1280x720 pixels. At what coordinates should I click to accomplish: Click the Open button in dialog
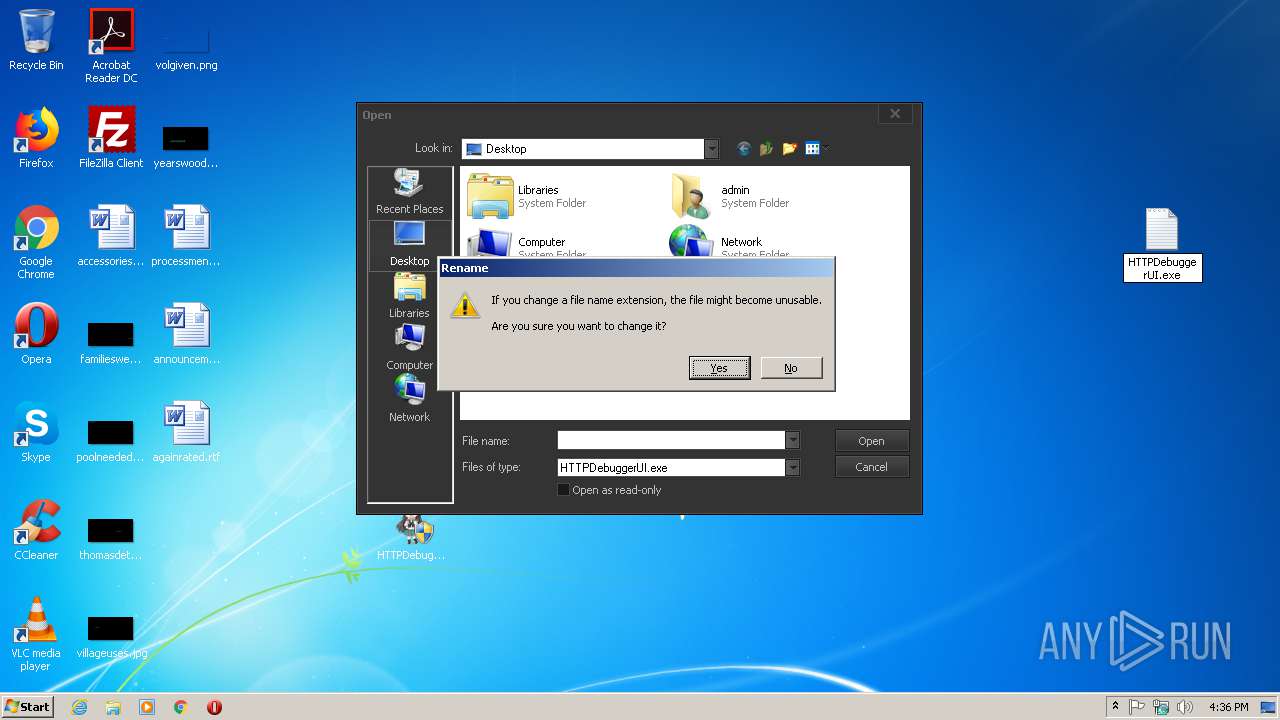tap(871, 441)
